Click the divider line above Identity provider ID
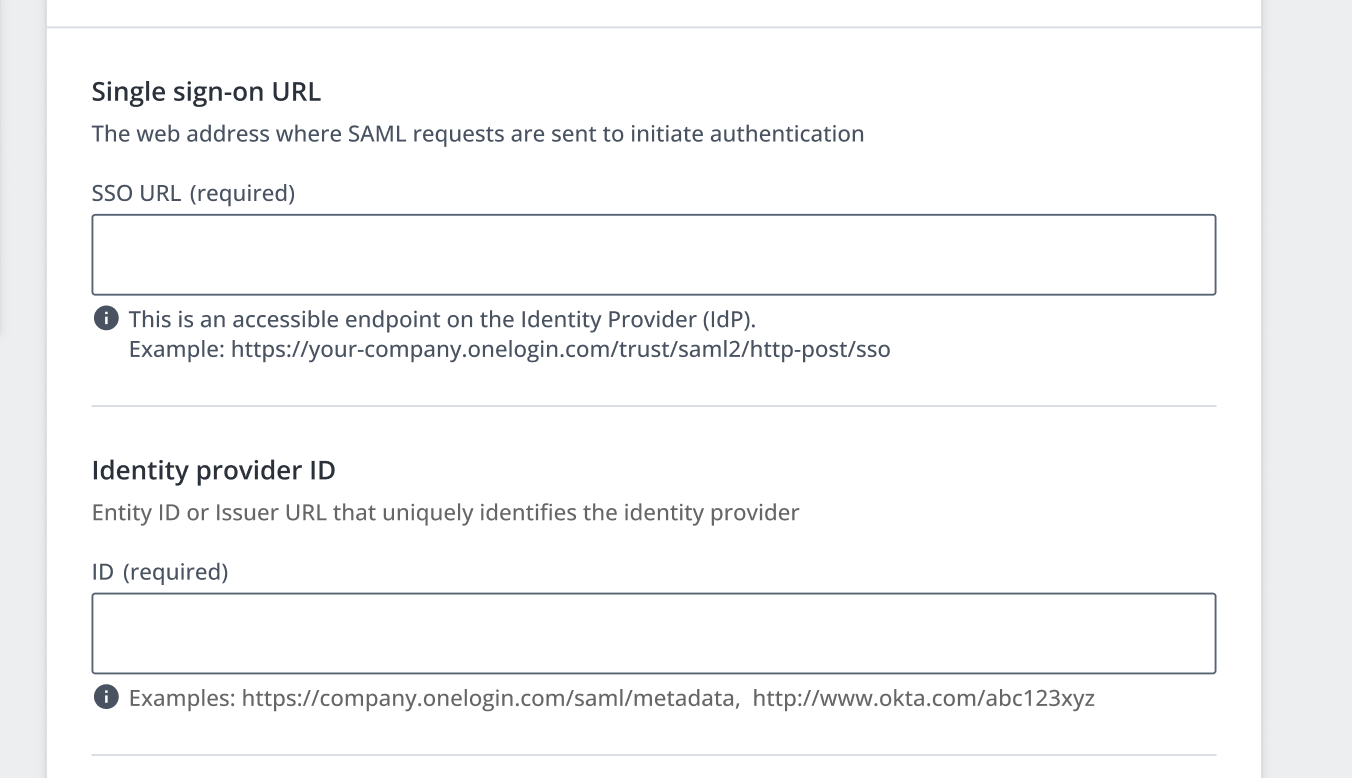1352x778 pixels. click(x=654, y=406)
